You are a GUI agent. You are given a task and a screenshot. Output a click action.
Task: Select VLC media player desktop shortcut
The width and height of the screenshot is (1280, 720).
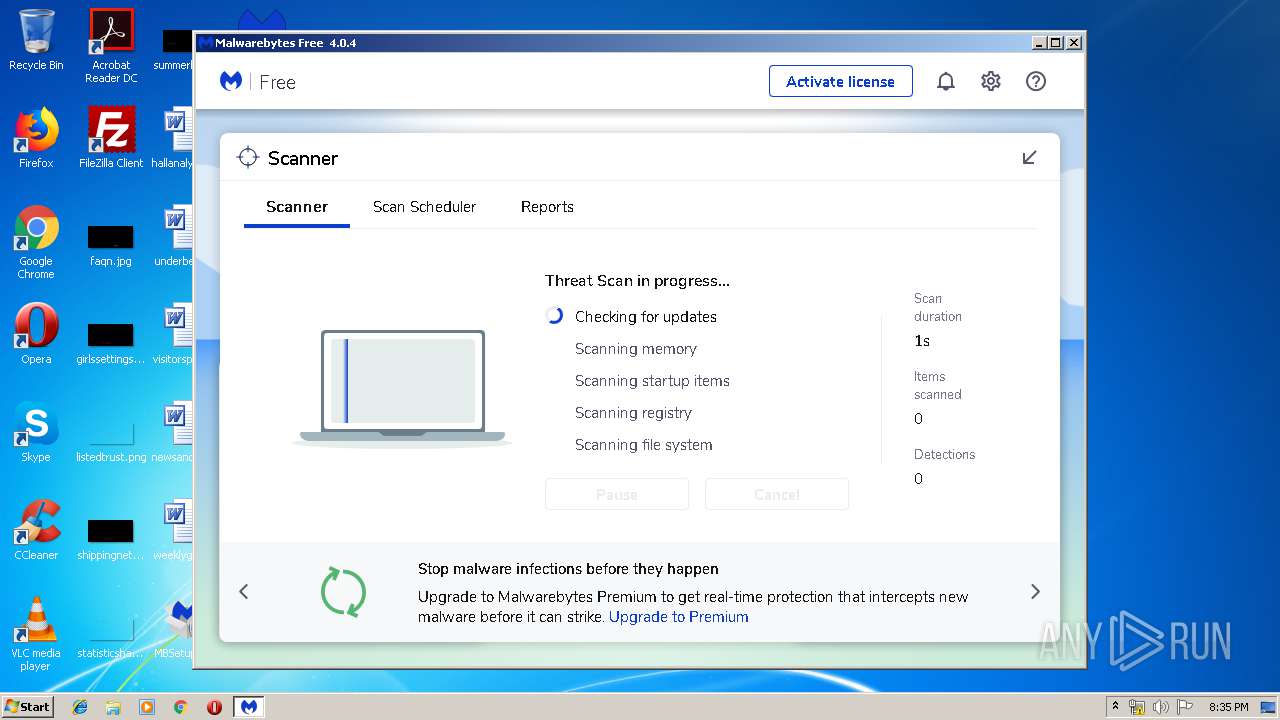tap(36, 634)
